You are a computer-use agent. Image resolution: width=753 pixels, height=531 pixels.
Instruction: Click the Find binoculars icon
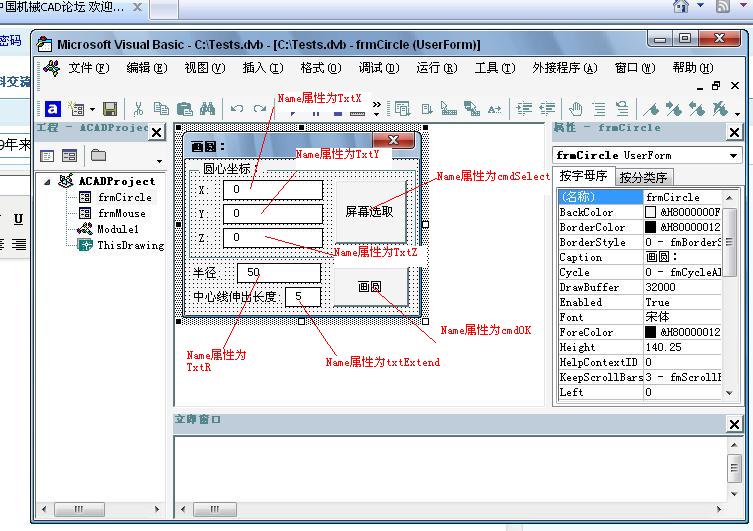208,109
